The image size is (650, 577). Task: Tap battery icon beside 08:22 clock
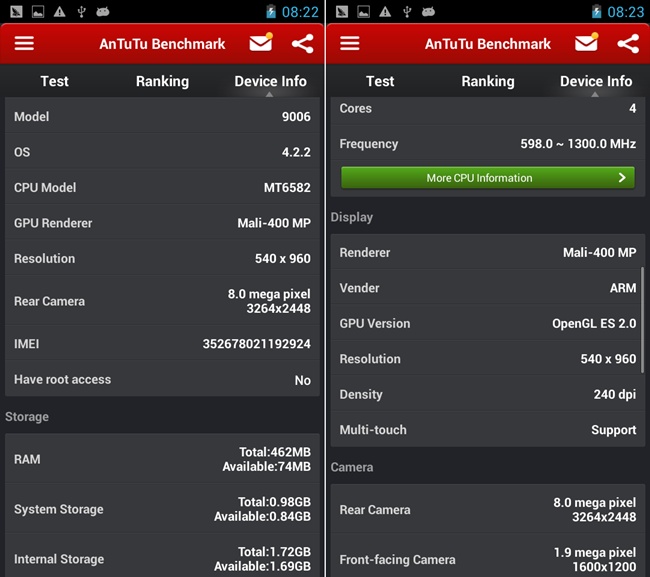pos(271,12)
